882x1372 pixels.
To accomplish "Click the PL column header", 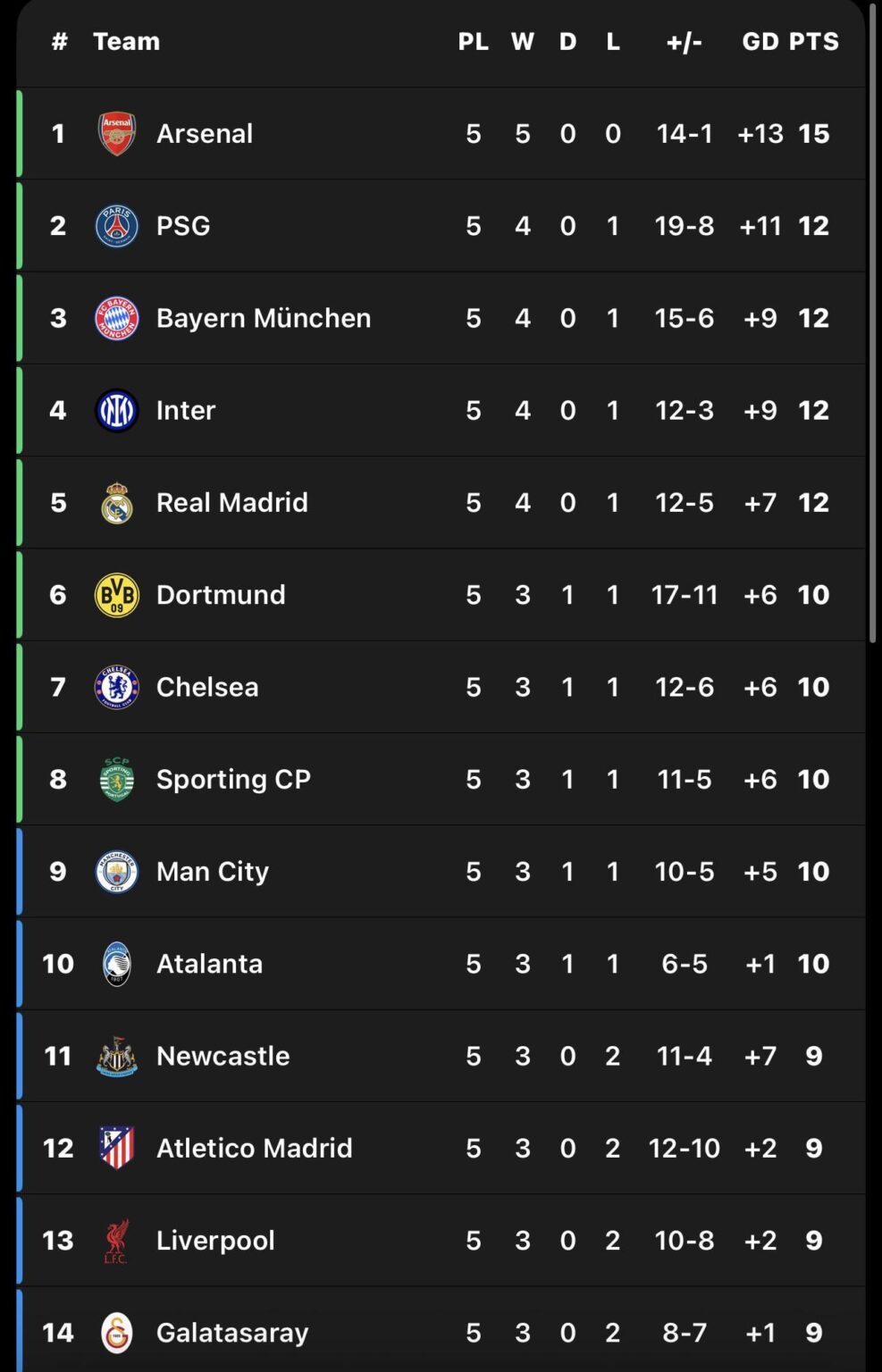I will pos(474,40).
